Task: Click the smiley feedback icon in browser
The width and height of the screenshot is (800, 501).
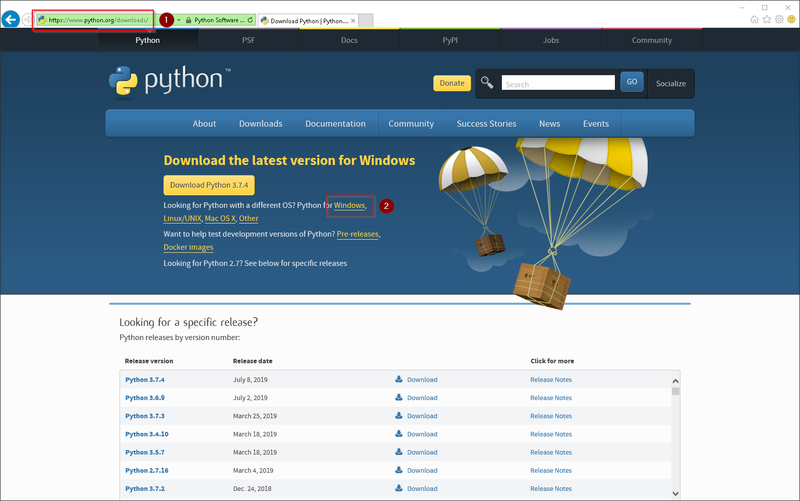Action: pos(791,19)
